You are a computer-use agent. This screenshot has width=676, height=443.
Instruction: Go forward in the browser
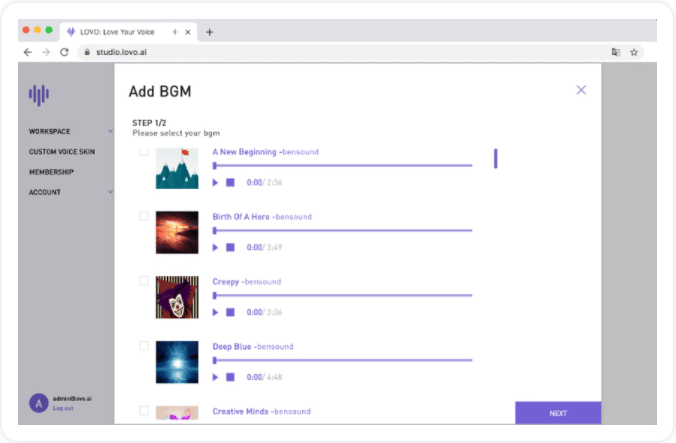click(46, 52)
